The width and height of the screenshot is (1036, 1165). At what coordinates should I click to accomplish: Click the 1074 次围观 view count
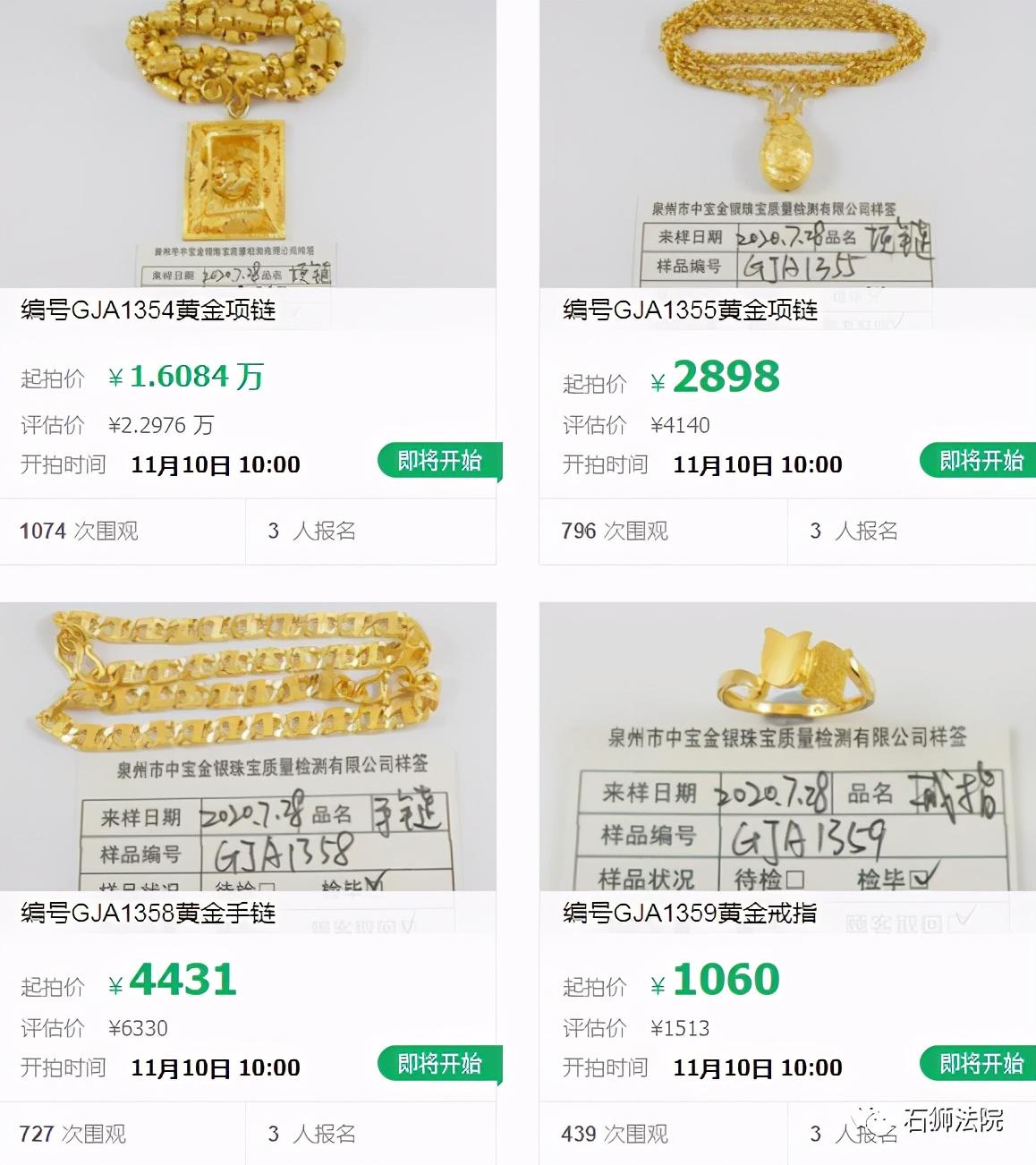click(x=79, y=531)
